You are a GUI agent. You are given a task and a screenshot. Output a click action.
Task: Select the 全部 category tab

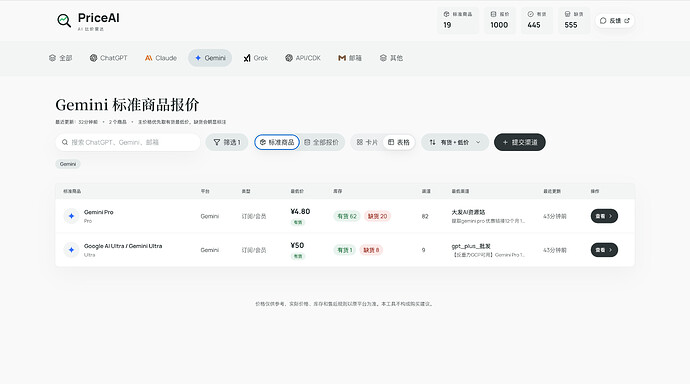tap(61, 58)
